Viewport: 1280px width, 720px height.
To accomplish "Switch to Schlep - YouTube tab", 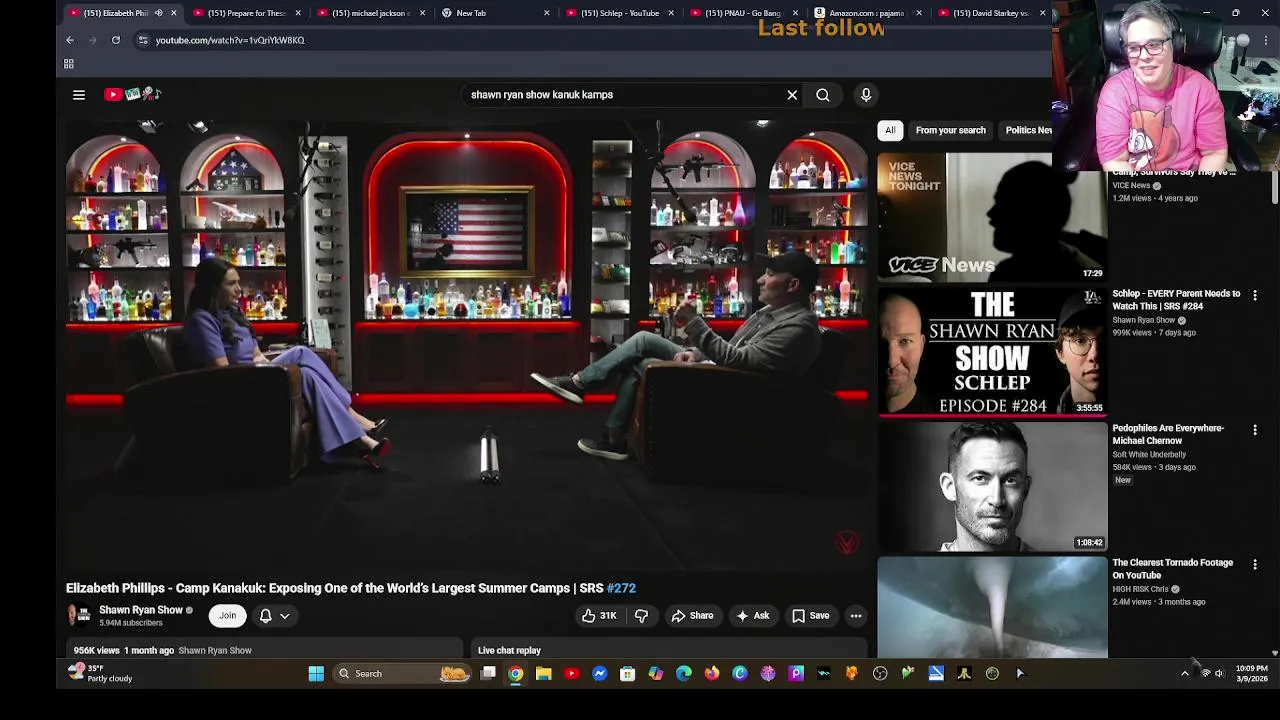I will [x=618, y=13].
